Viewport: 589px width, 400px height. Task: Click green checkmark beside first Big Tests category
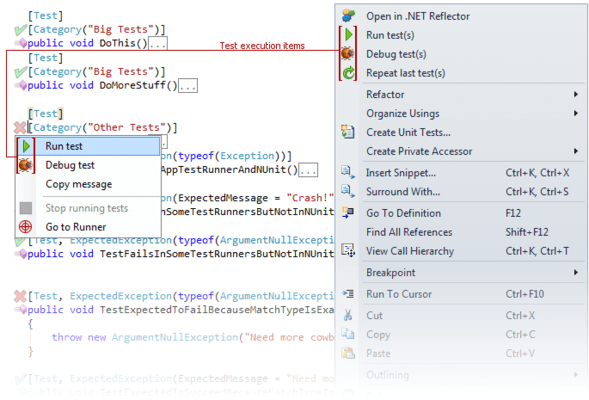(20, 30)
